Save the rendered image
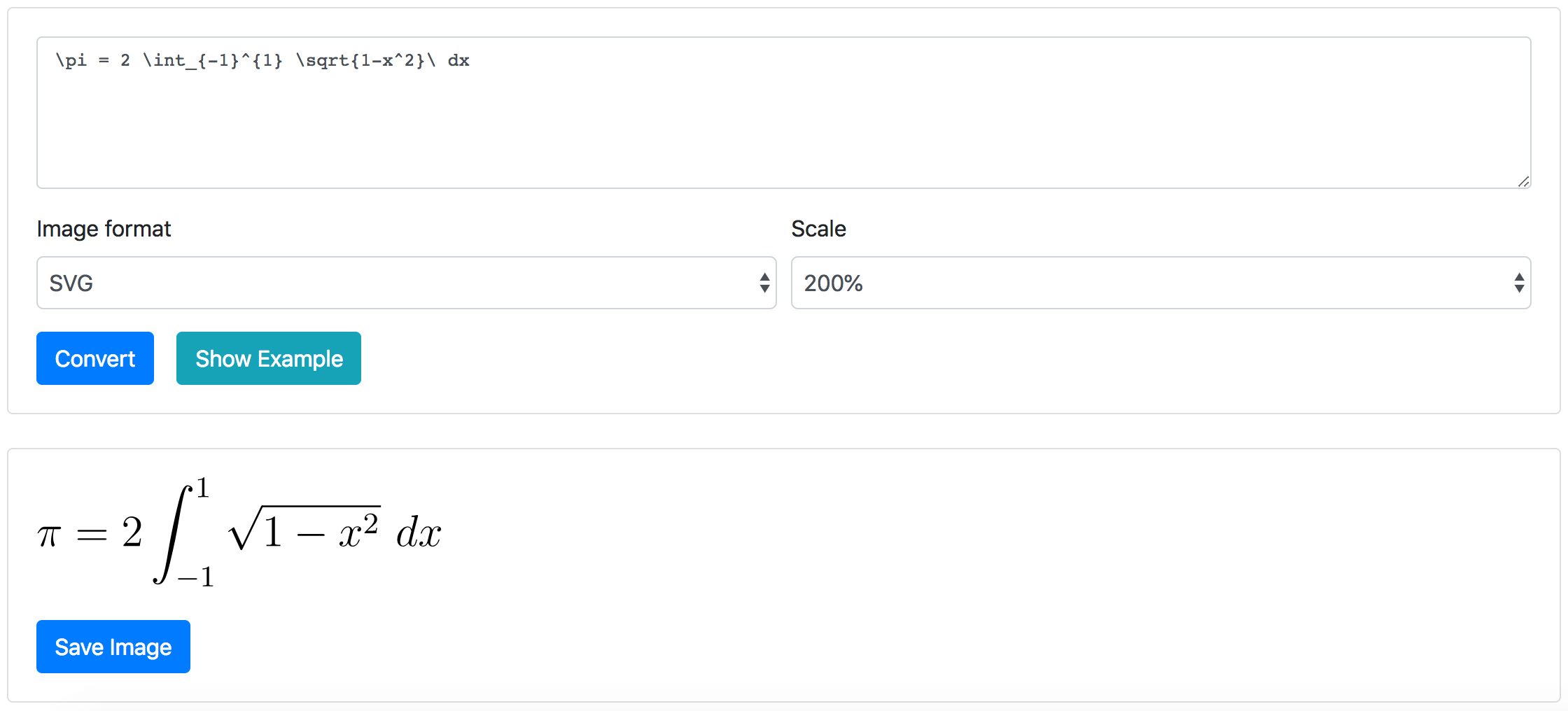1568x711 pixels. coord(113,647)
